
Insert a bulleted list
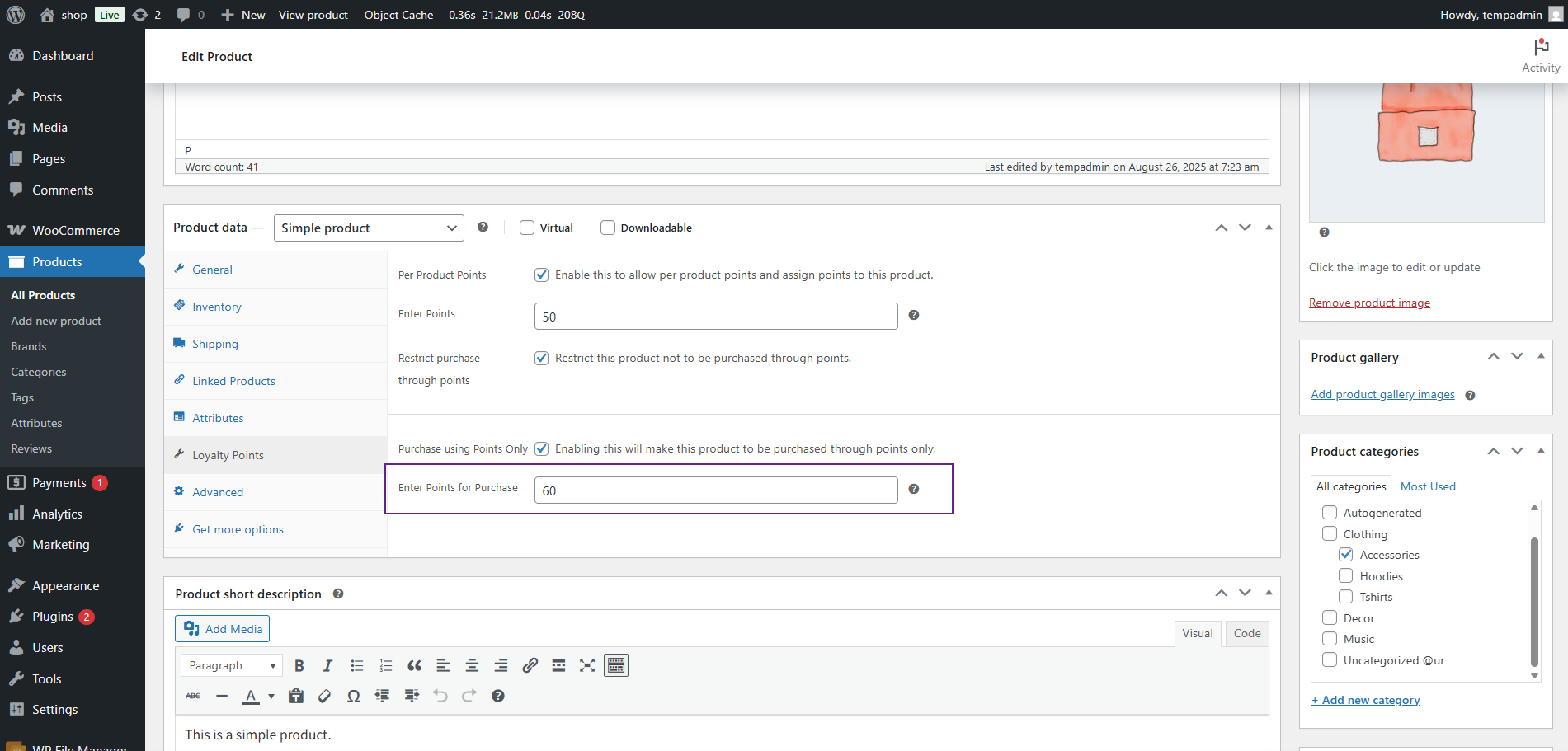point(356,666)
